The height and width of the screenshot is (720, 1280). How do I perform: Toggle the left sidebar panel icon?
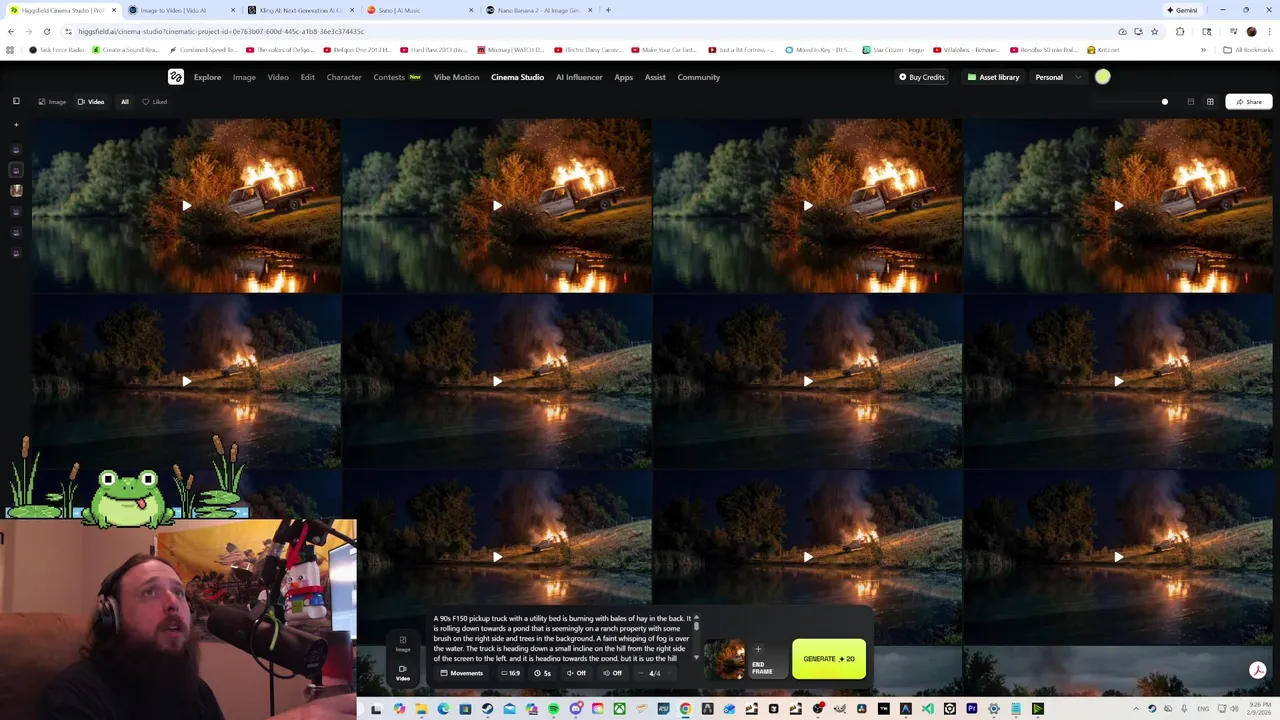coord(16,101)
